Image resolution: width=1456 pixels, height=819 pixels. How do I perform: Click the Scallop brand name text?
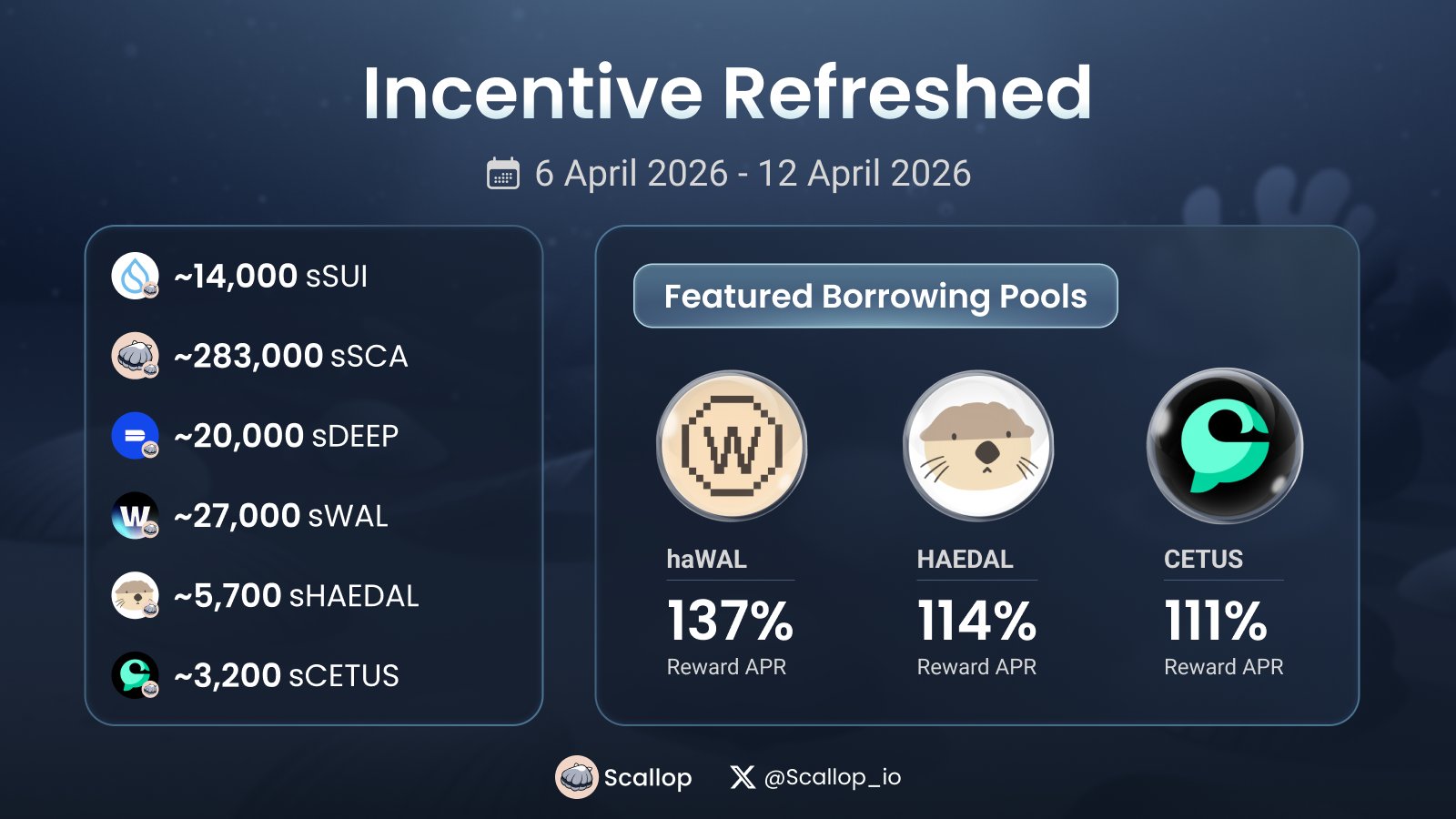(648, 778)
